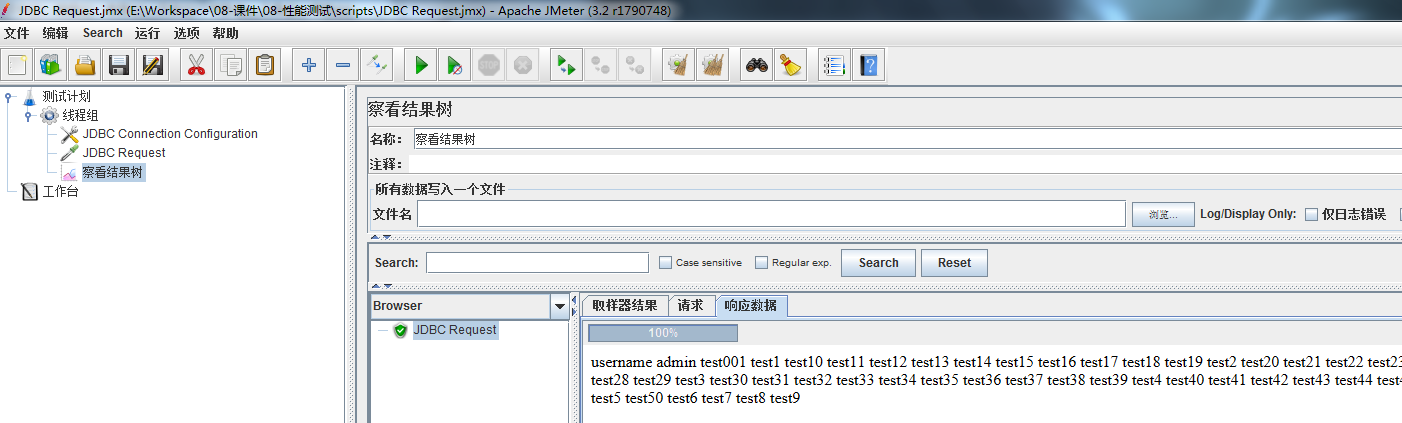The width and height of the screenshot is (1402, 423).
Task: Open the Templates icon in toolbar
Action: (x=51, y=66)
